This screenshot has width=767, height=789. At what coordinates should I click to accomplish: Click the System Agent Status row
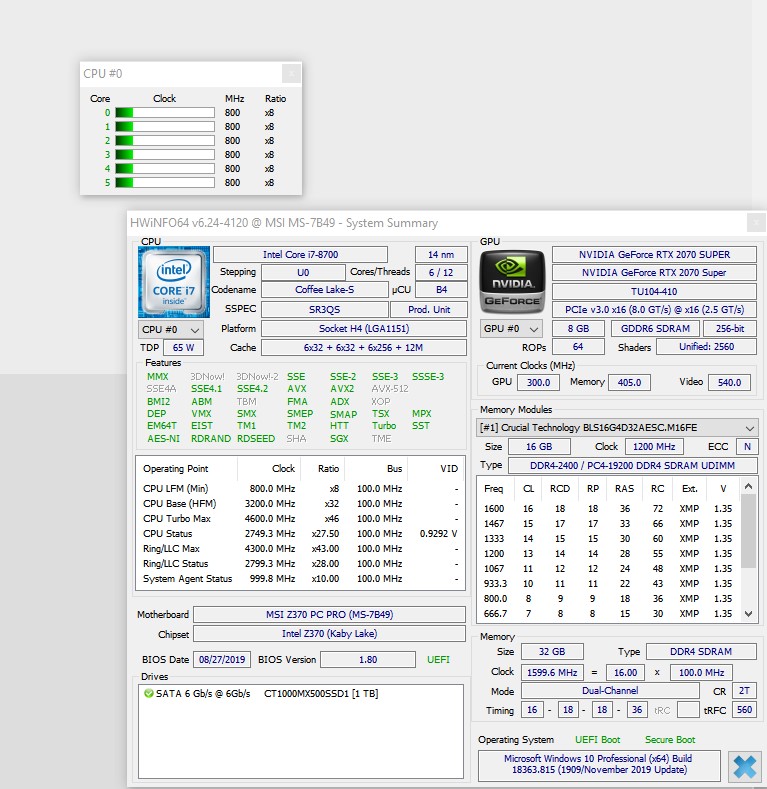coord(300,579)
